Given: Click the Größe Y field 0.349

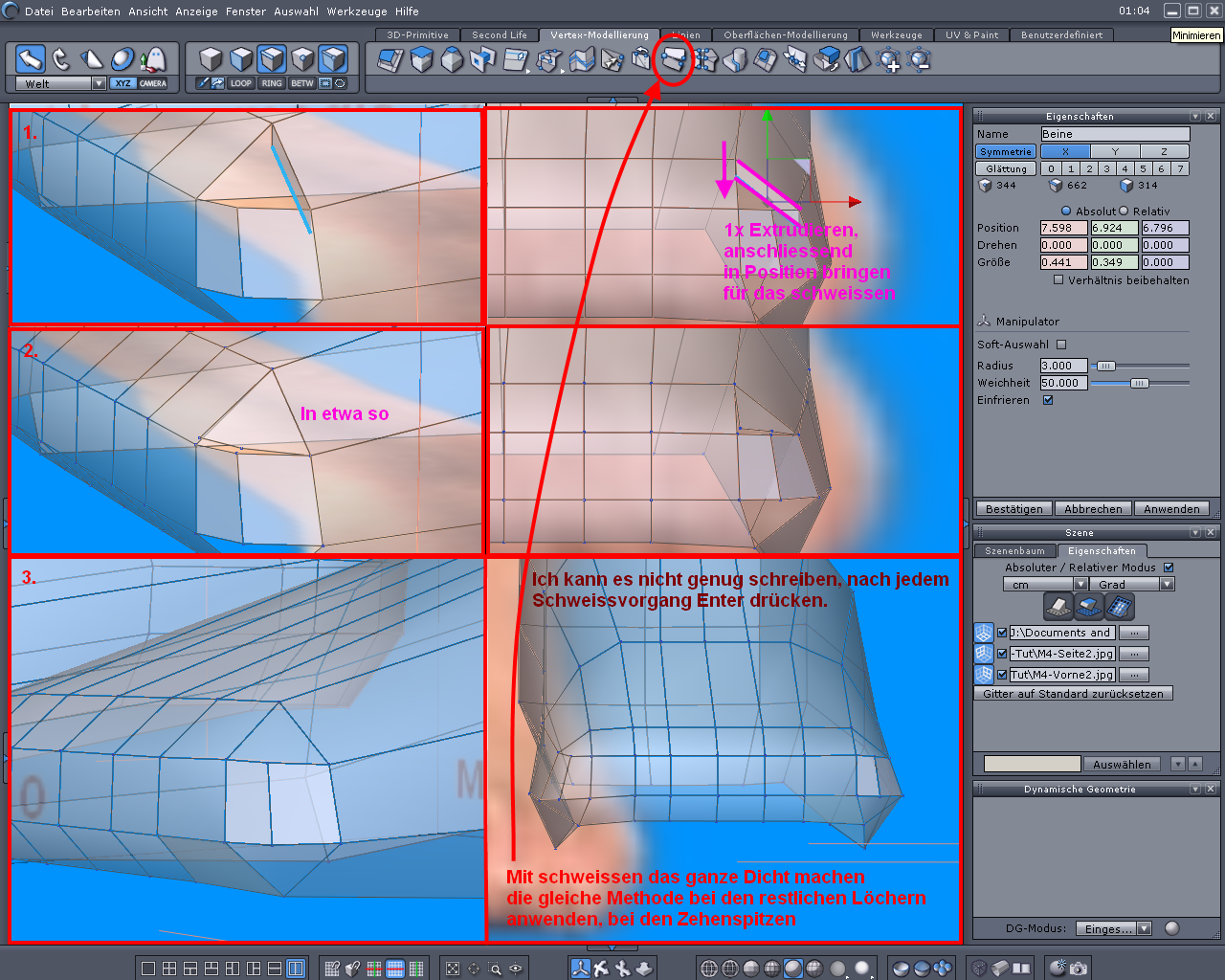Looking at the screenshot, I should (x=1115, y=262).
